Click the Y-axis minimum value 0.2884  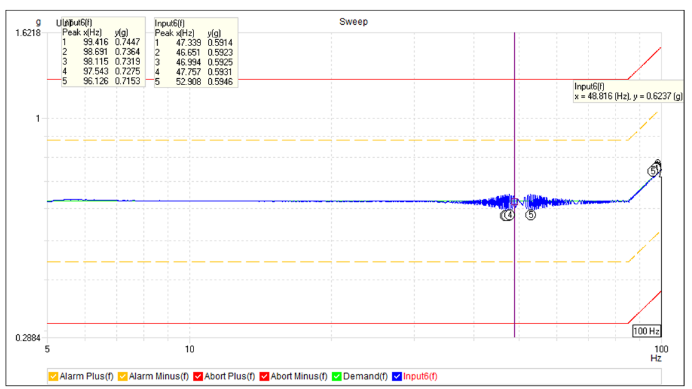coord(28,338)
